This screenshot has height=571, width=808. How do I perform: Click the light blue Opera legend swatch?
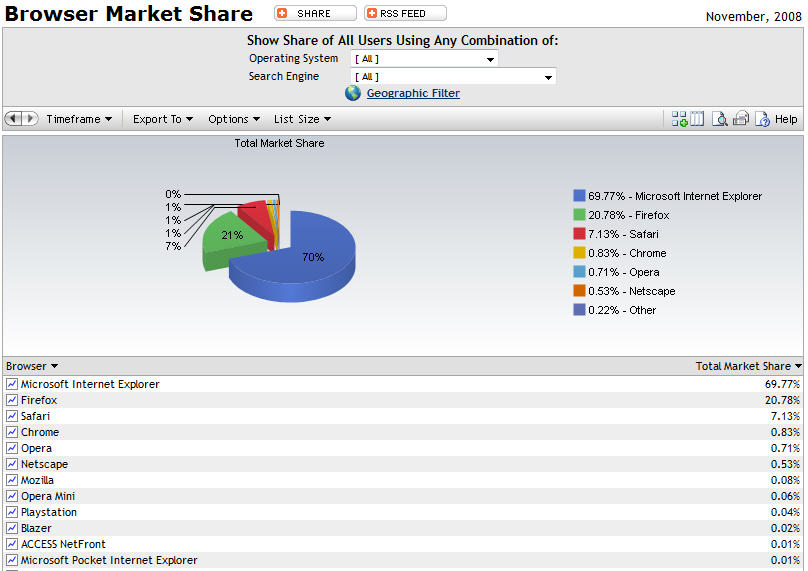(579, 272)
